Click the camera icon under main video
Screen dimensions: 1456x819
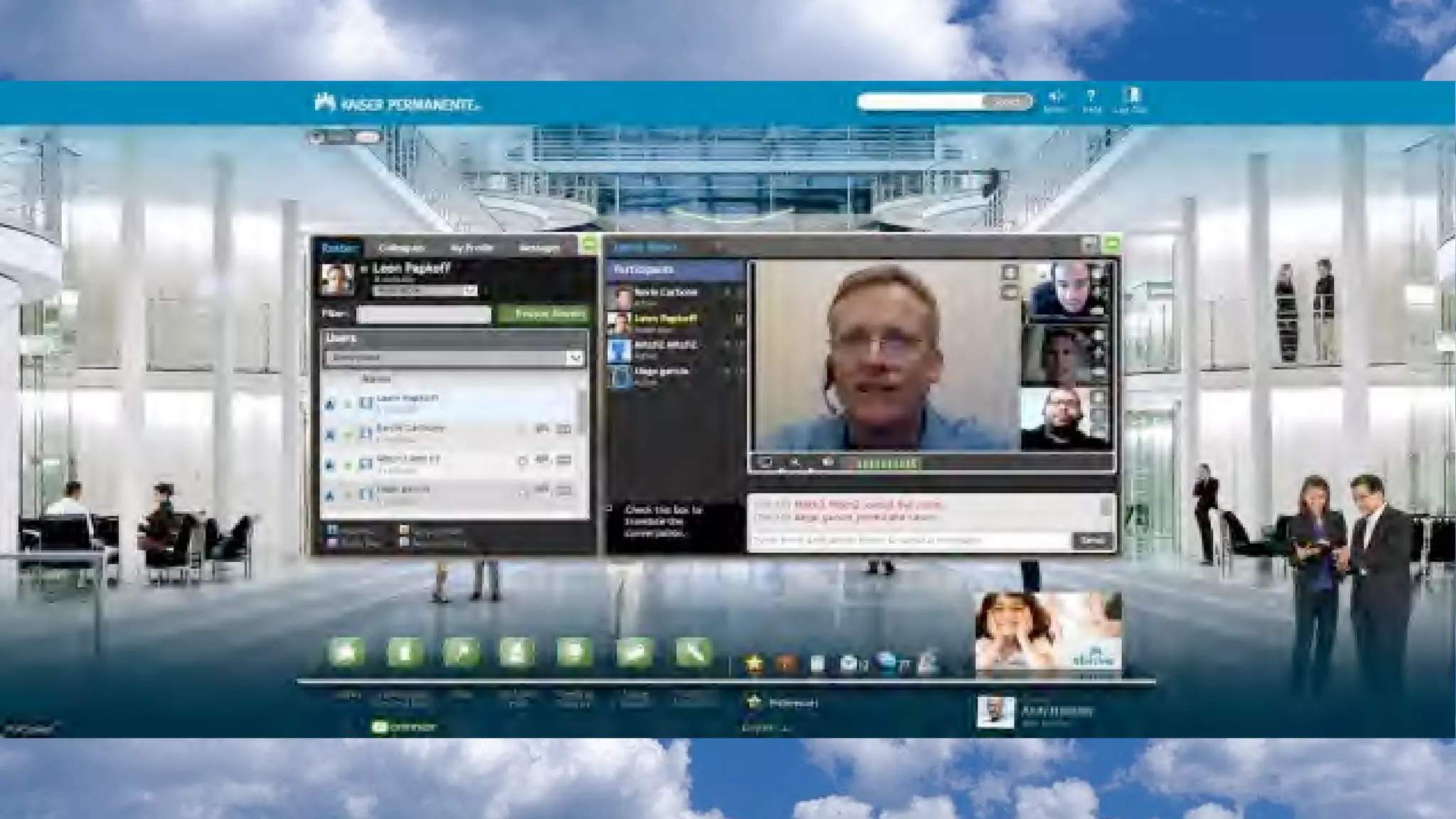click(x=828, y=463)
